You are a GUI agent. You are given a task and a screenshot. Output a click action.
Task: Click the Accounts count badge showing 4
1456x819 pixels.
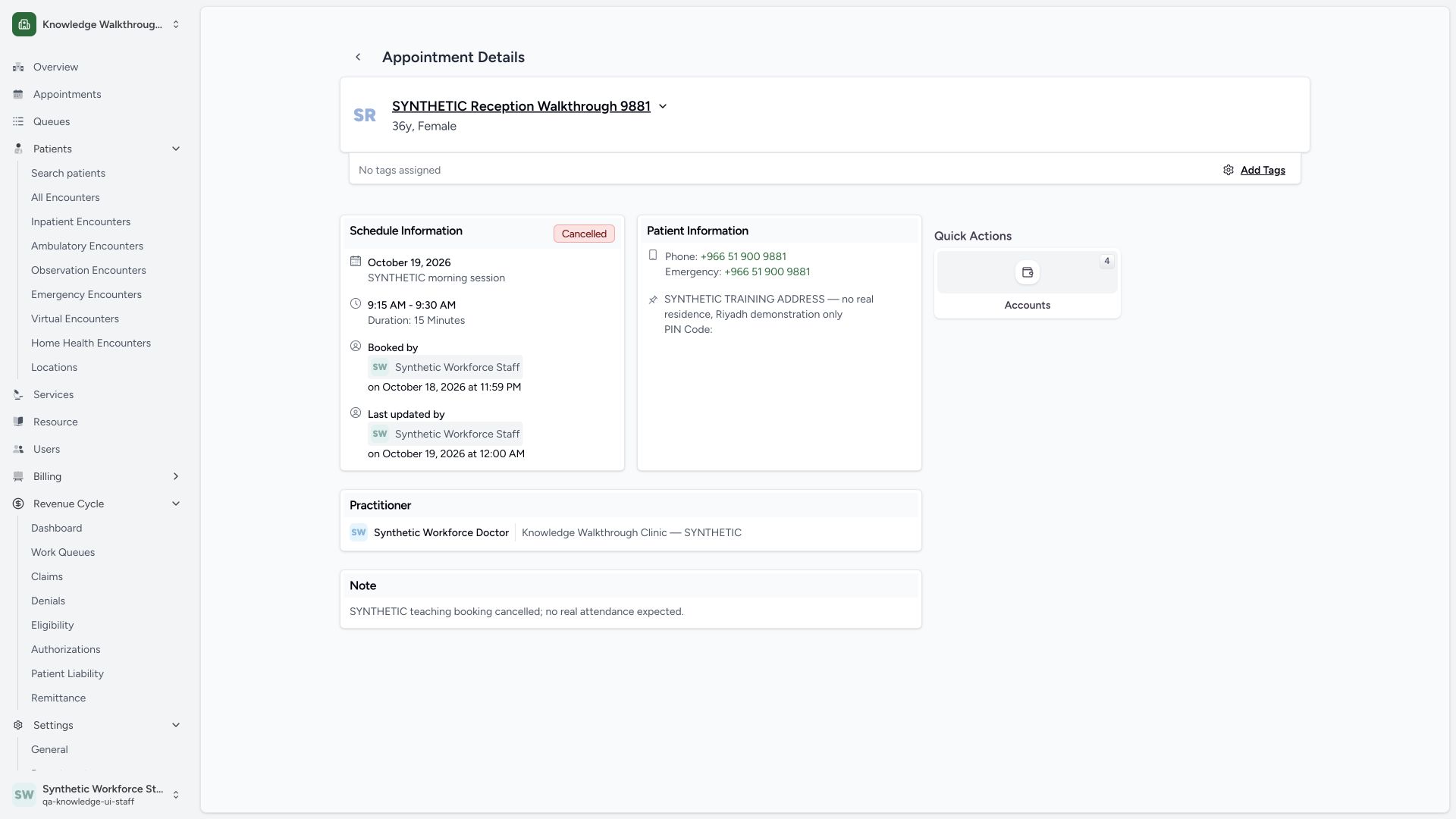pos(1106,261)
